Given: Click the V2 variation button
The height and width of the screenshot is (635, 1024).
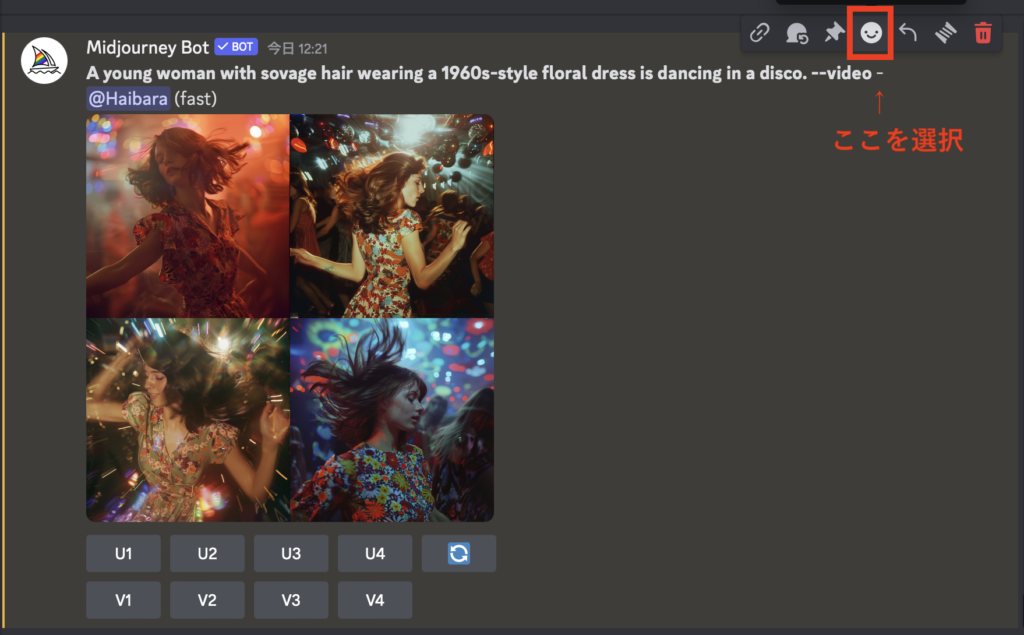Looking at the screenshot, I should click(207, 600).
